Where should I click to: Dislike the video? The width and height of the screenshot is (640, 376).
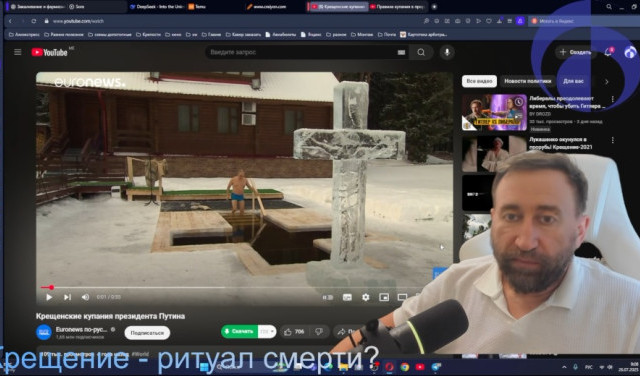(x=319, y=332)
